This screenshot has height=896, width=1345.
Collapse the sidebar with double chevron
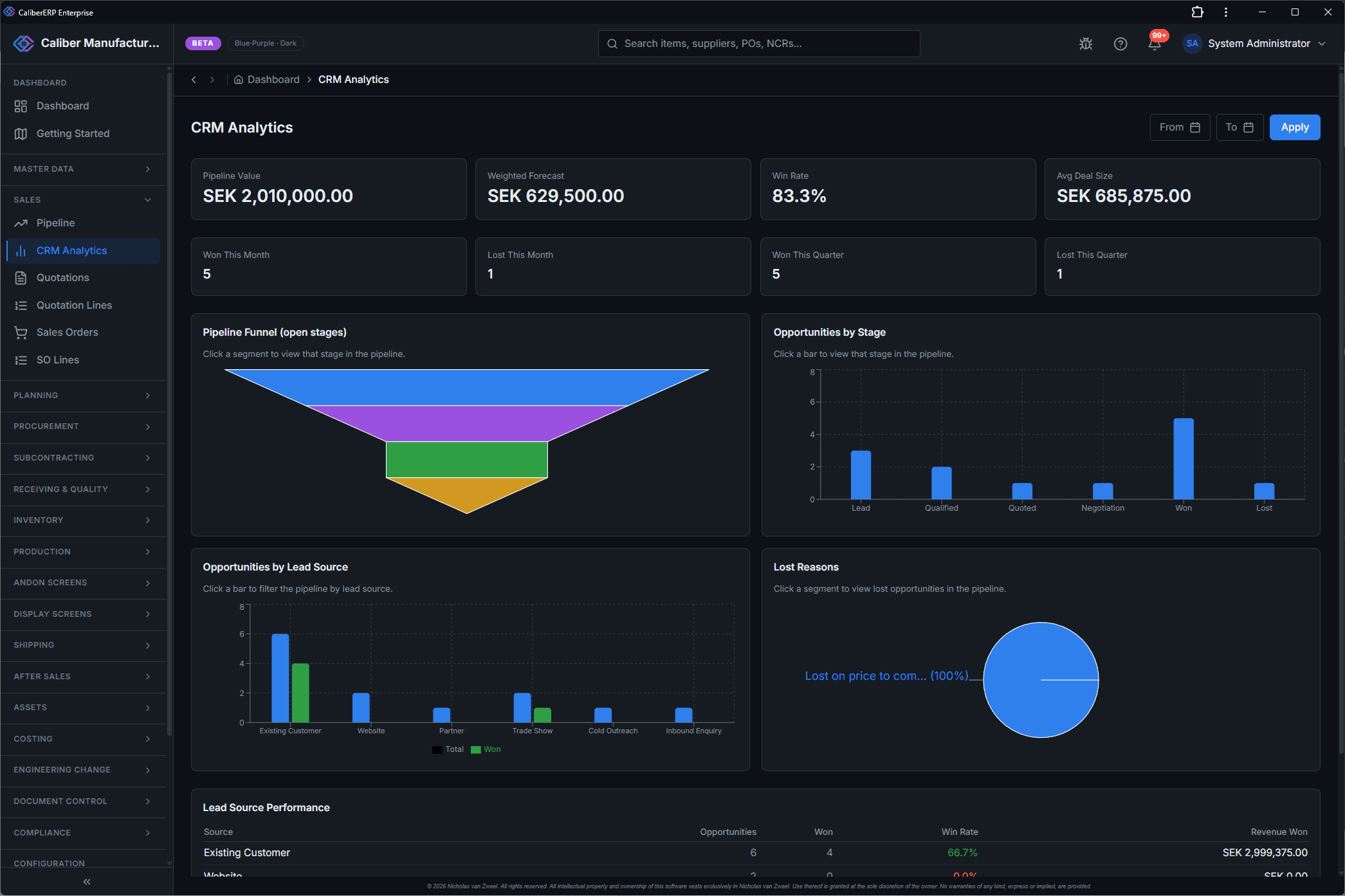pos(86,882)
